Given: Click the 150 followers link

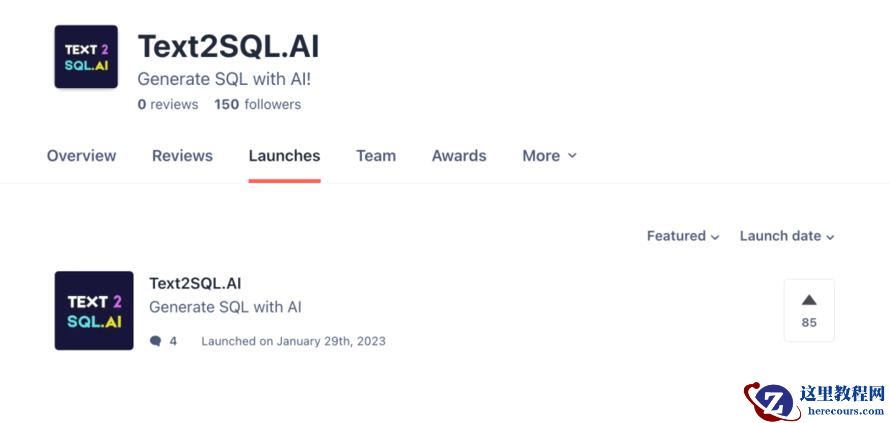Looking at the screenshot, I should point(257,104).
